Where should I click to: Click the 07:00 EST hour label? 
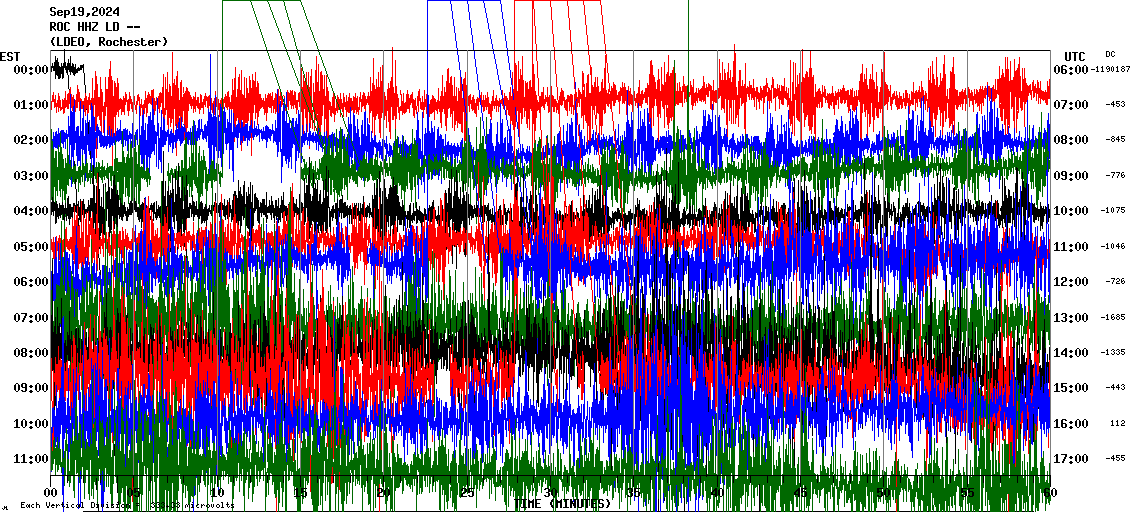[29, 318]
